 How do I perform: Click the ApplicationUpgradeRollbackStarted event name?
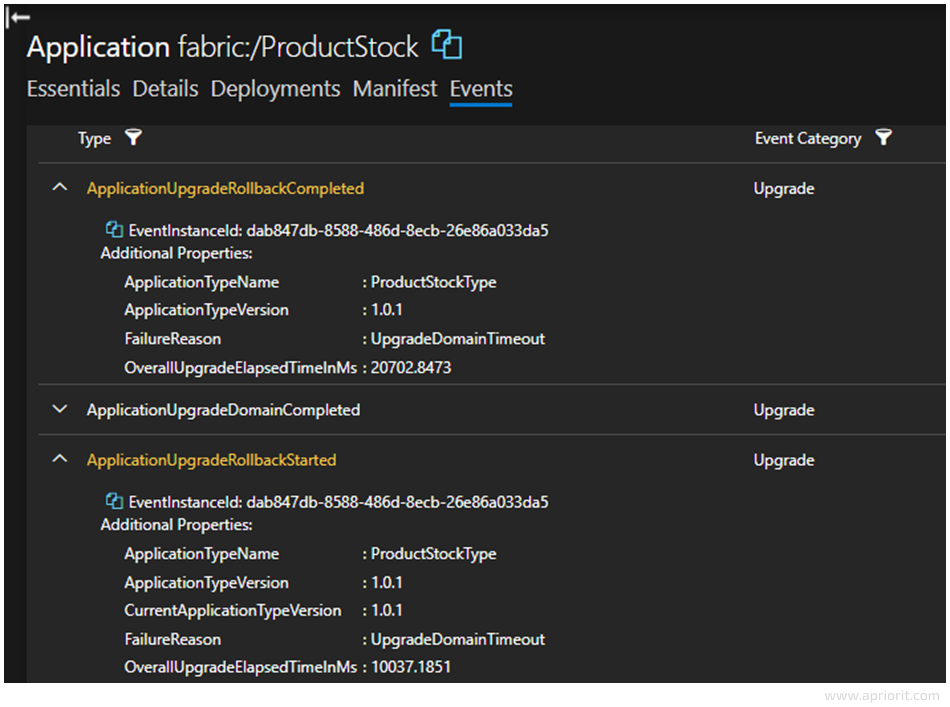[x=211, y=460]
